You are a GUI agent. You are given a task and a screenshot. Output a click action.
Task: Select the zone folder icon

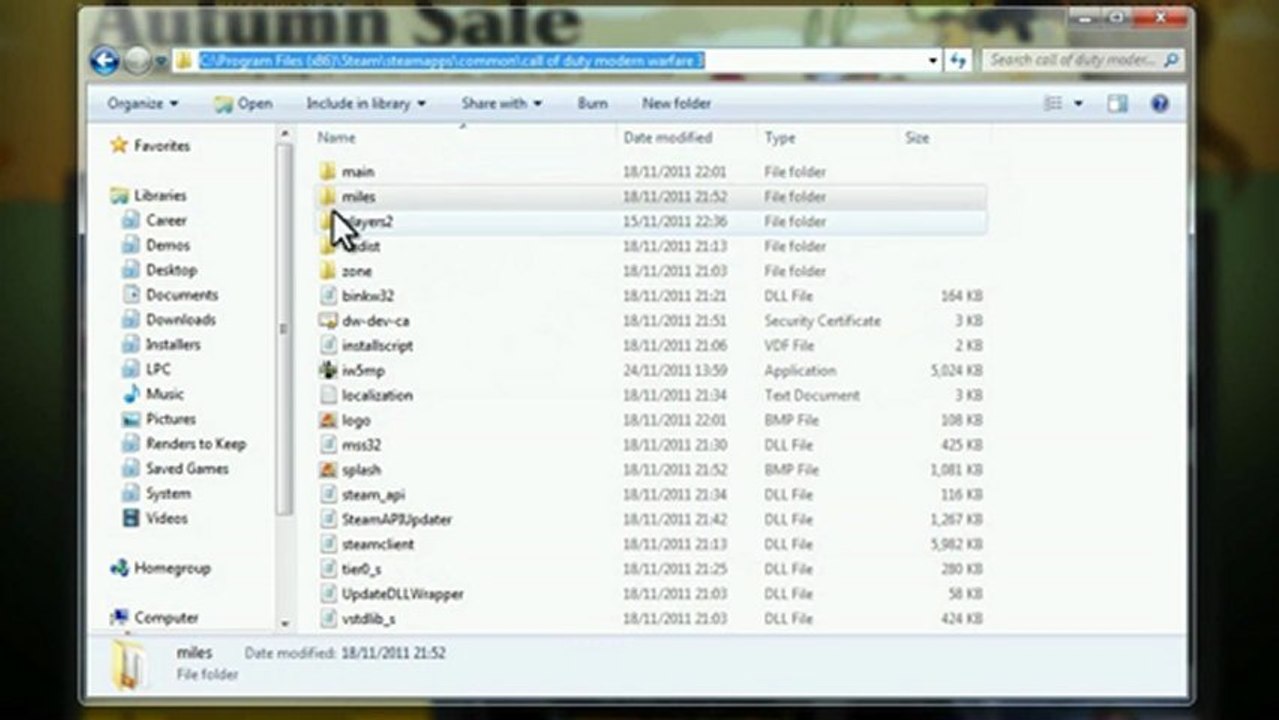[328, 271]
